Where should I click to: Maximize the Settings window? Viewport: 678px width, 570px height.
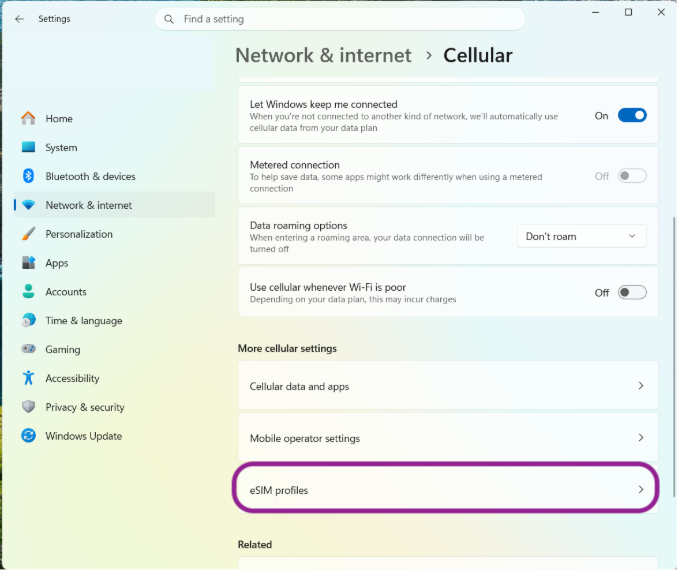[x=628, y=13]
